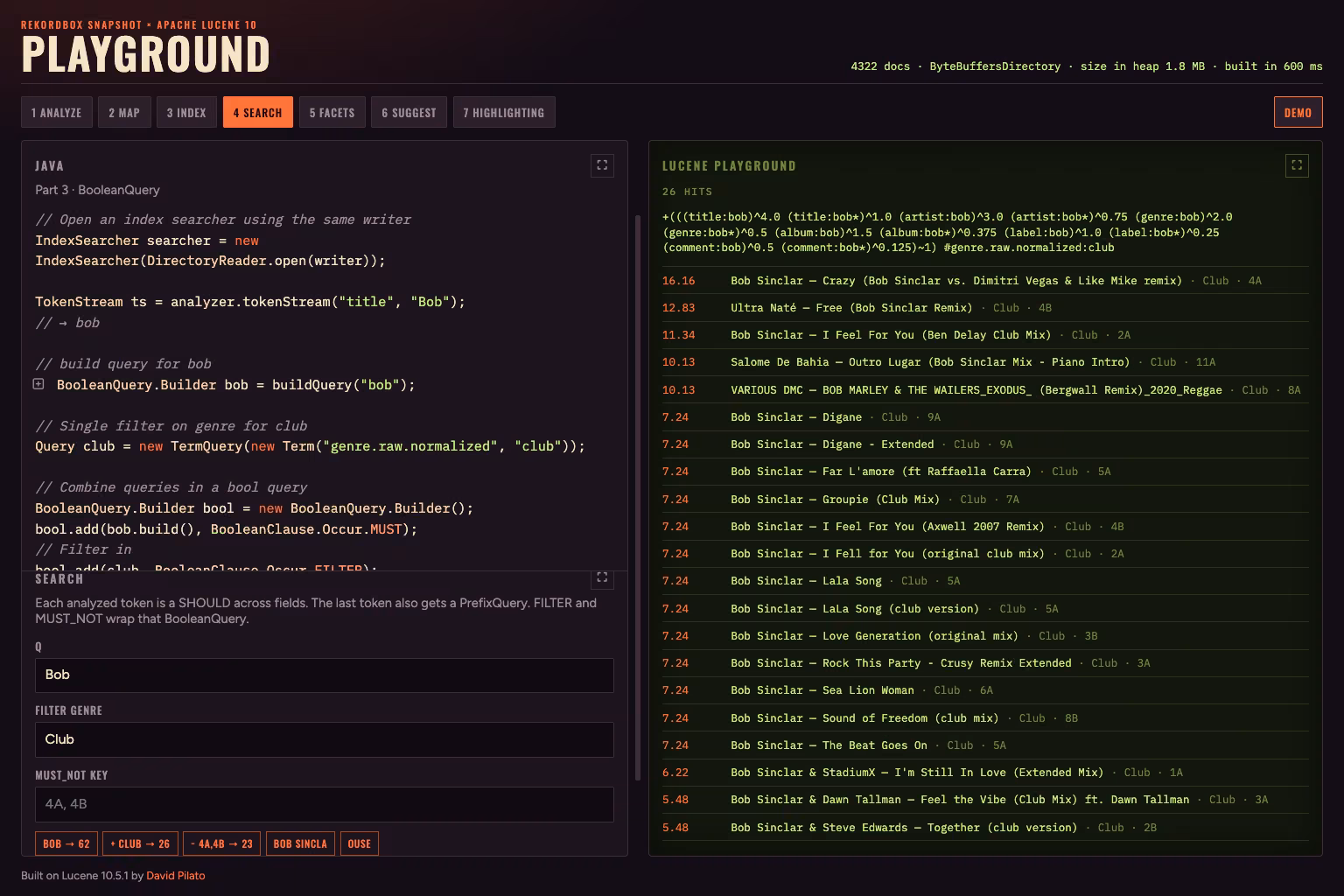The height and width of the screenshot is (896, 1344).
Task: Expand the Java code panel to fullscreen
Action: (x=602, y=165)
